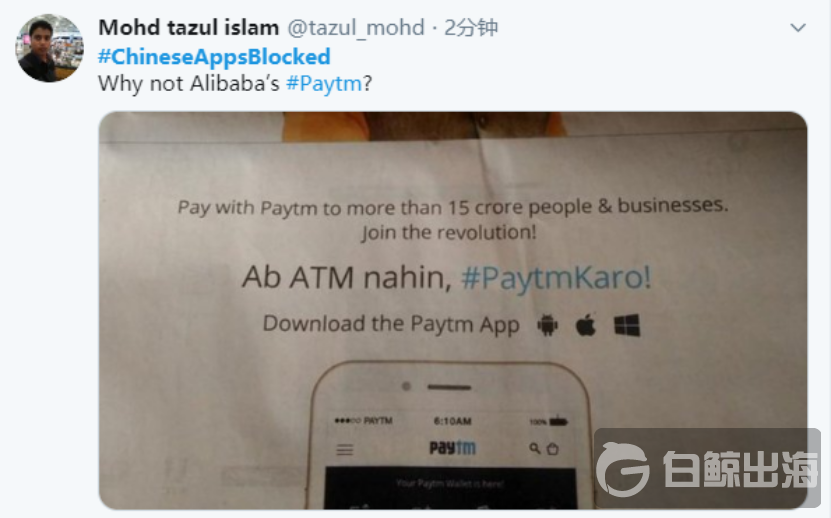Open the attached Paytm advertisement photo
The image size is (831, 518).
point(453,310)
